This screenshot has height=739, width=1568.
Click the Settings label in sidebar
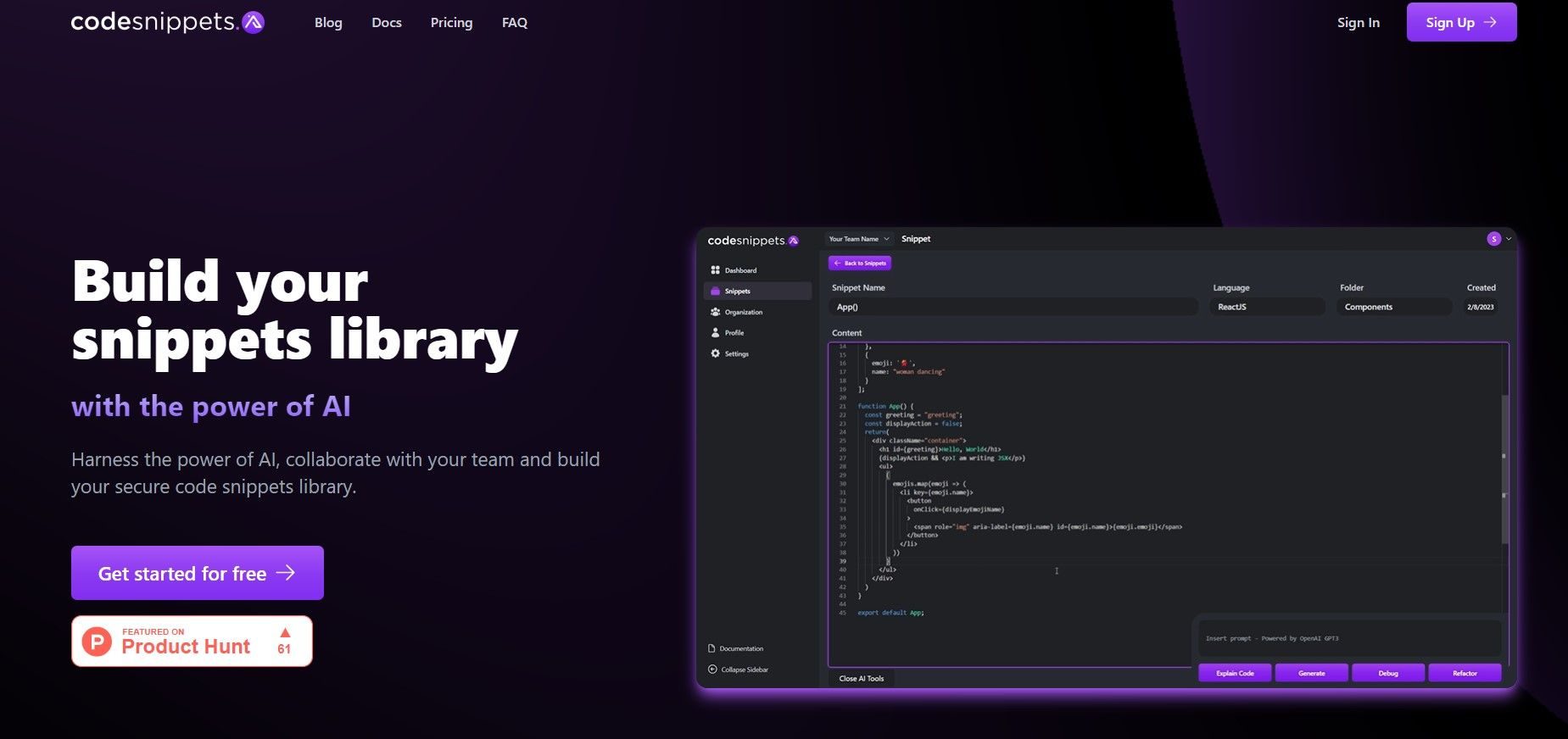point(737,354)
